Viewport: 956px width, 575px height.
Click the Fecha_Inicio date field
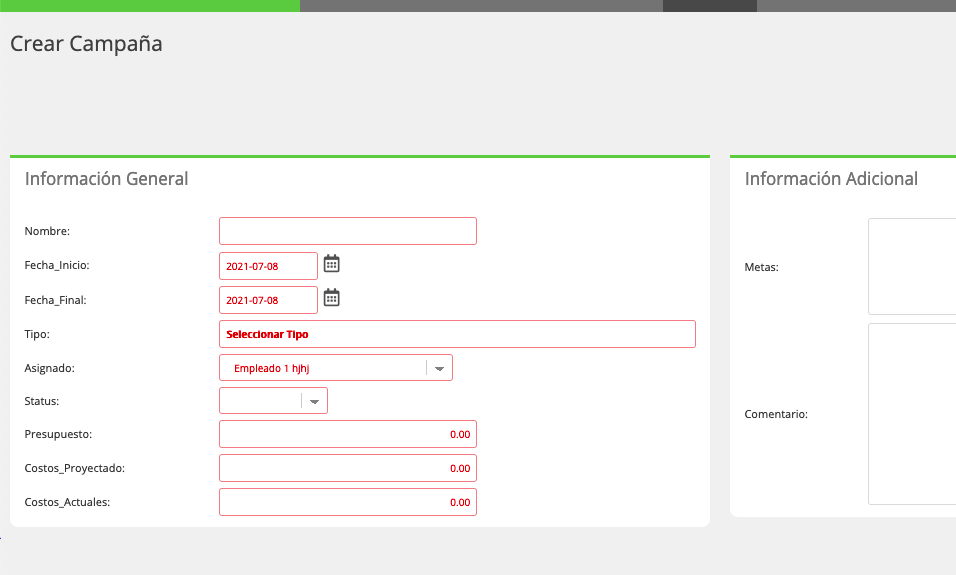click(x=268, y=266)
